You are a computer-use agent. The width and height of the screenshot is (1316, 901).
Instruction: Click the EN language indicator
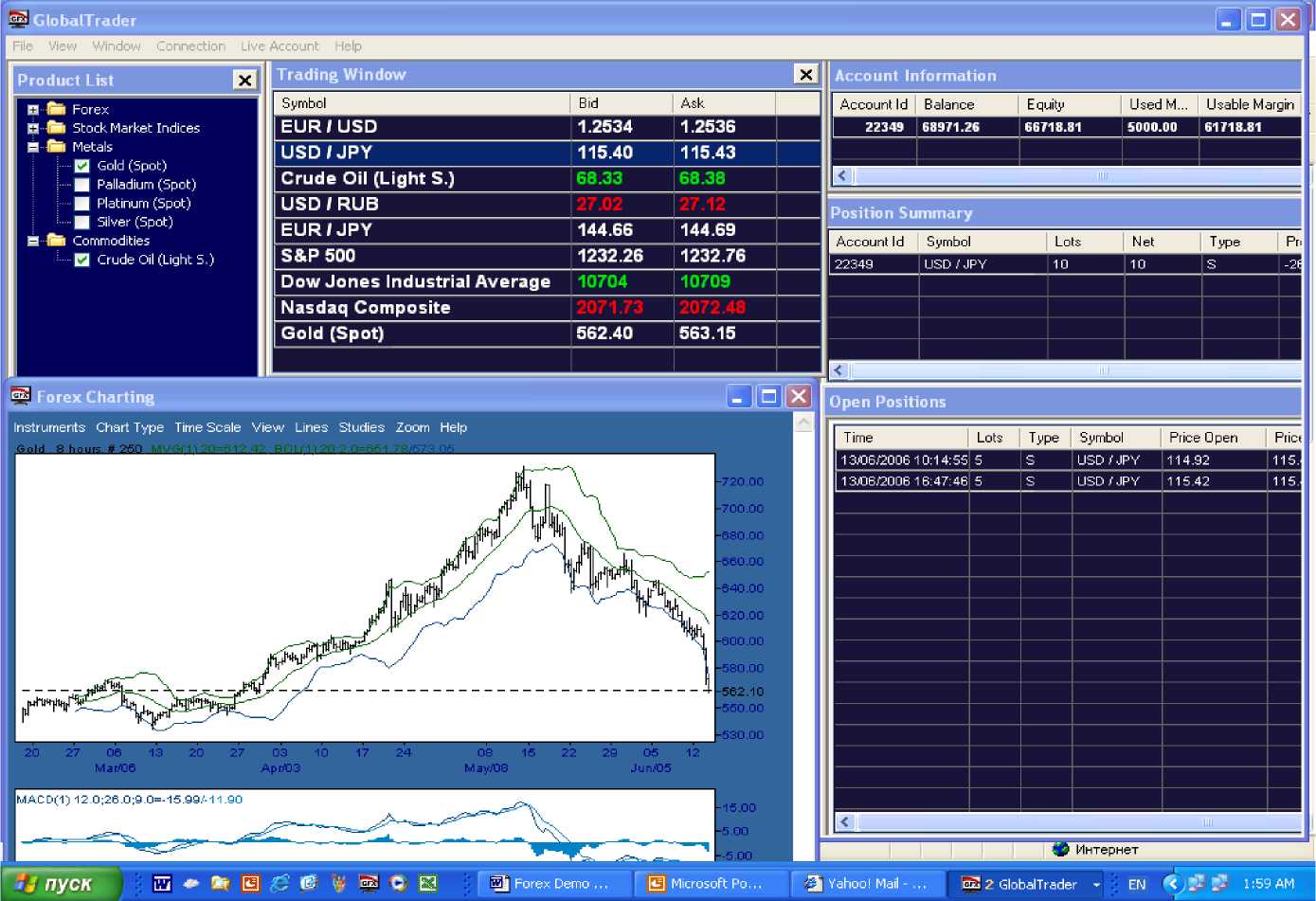(x=1137, y=884)
